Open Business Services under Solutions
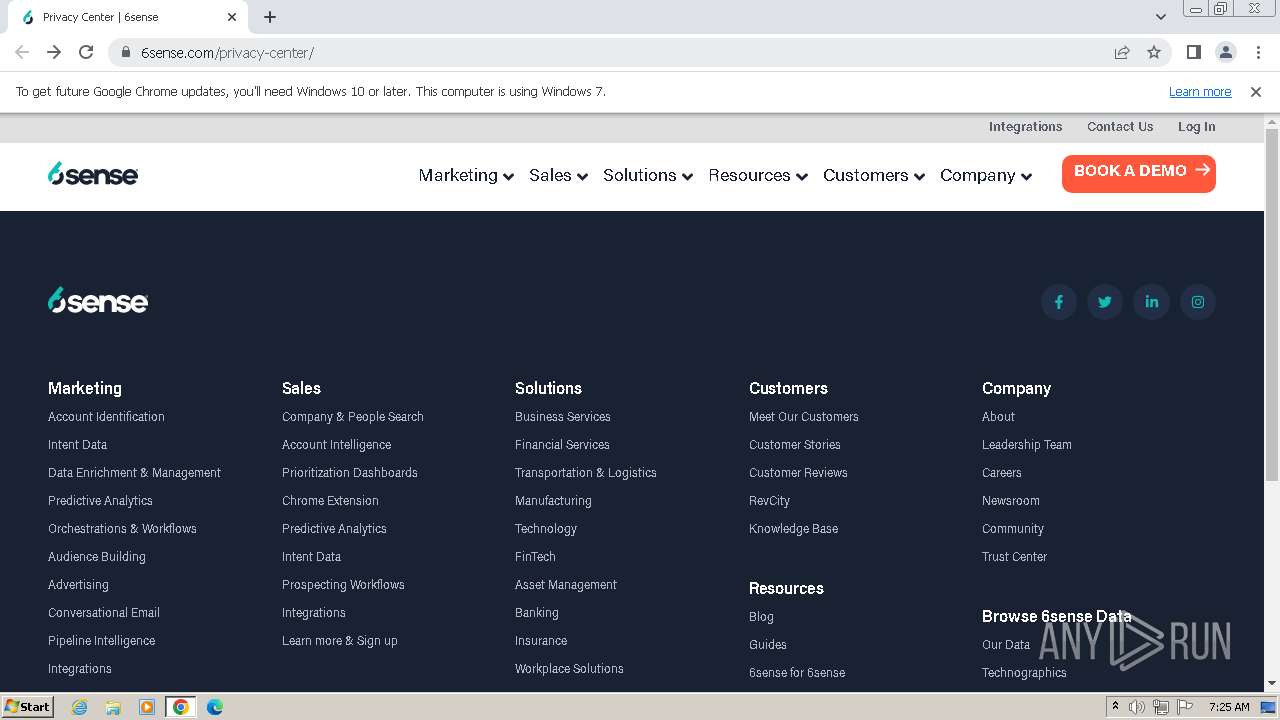The width and height of the screenshot is (1280, 720). tap(562, 417)
